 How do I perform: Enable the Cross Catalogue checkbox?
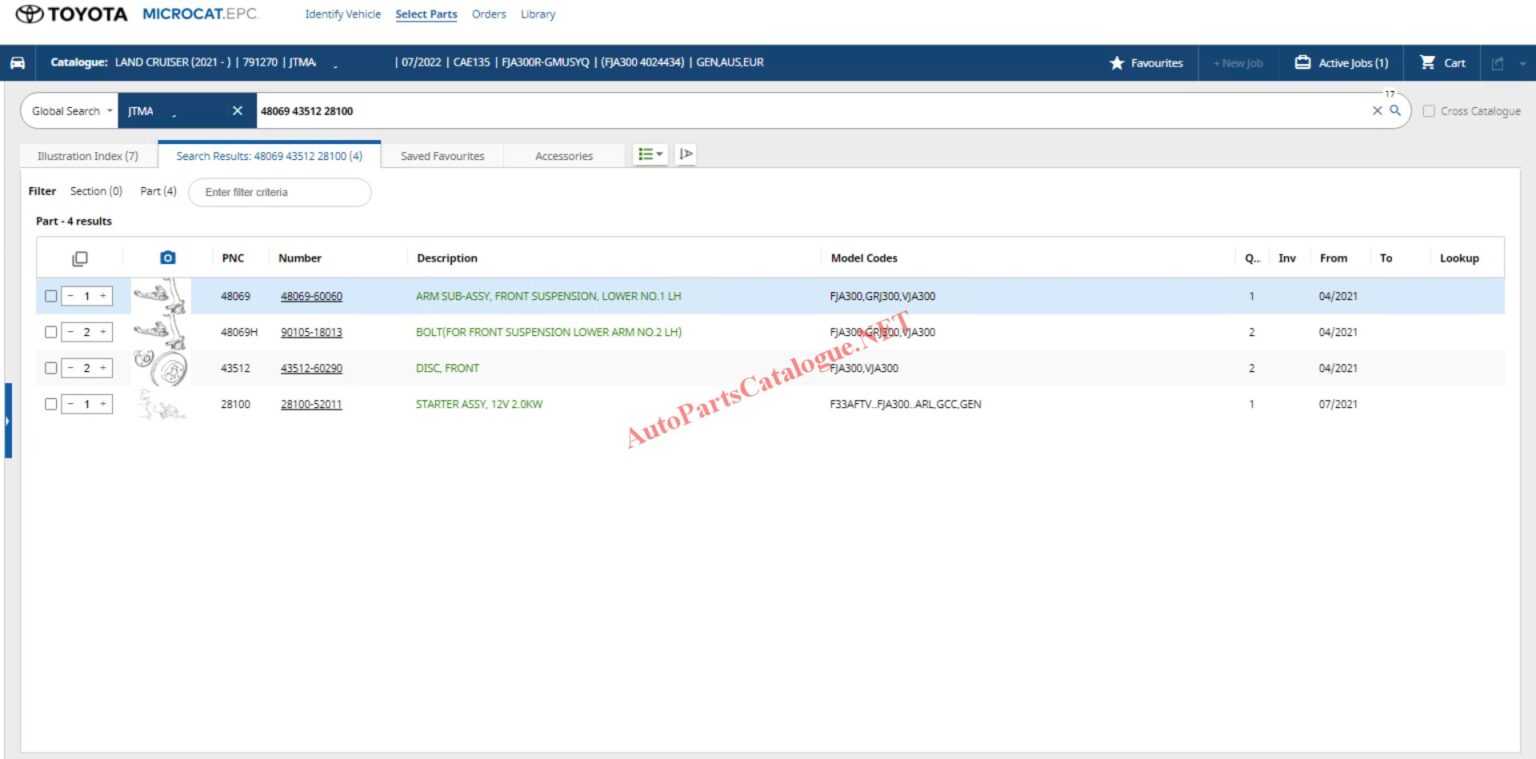tap(1429, 111)
